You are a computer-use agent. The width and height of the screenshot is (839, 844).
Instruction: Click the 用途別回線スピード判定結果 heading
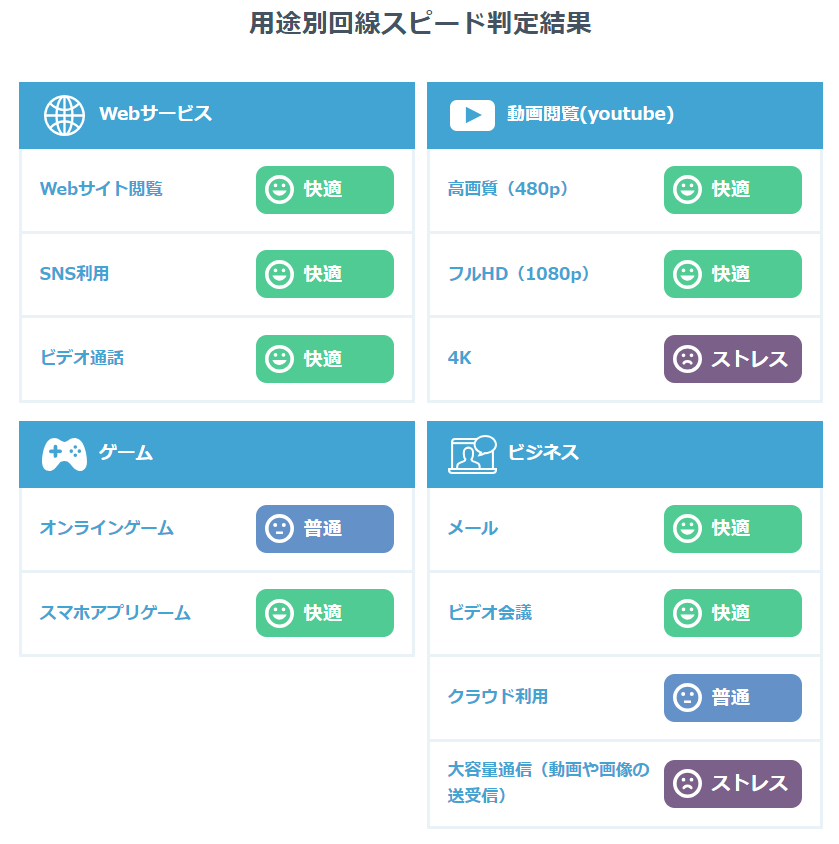pyautogui.click(x=420, y=23)
